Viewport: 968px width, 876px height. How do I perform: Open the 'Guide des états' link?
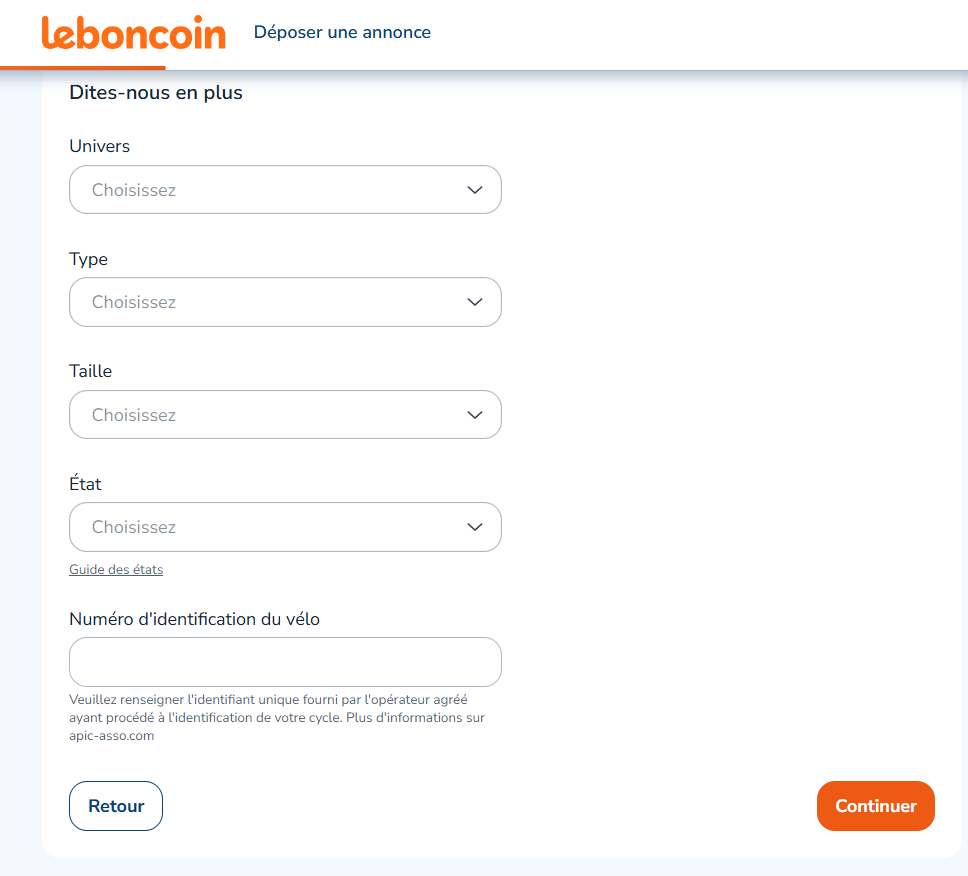click(116, 570)
